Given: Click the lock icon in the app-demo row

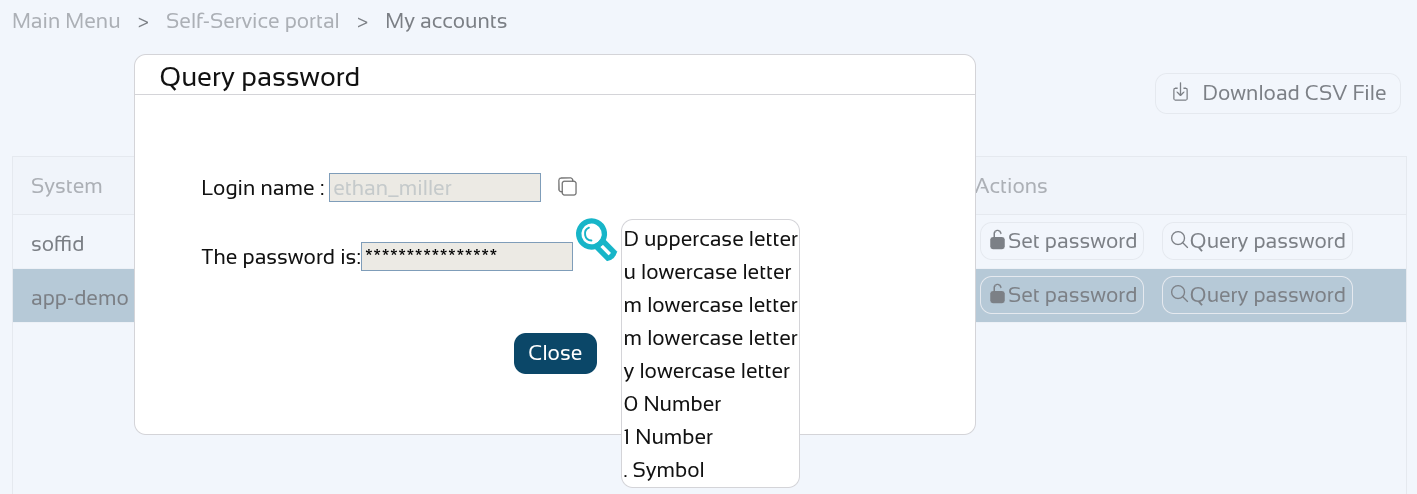Looking at the screenshot, I should [x=997, y=294].
